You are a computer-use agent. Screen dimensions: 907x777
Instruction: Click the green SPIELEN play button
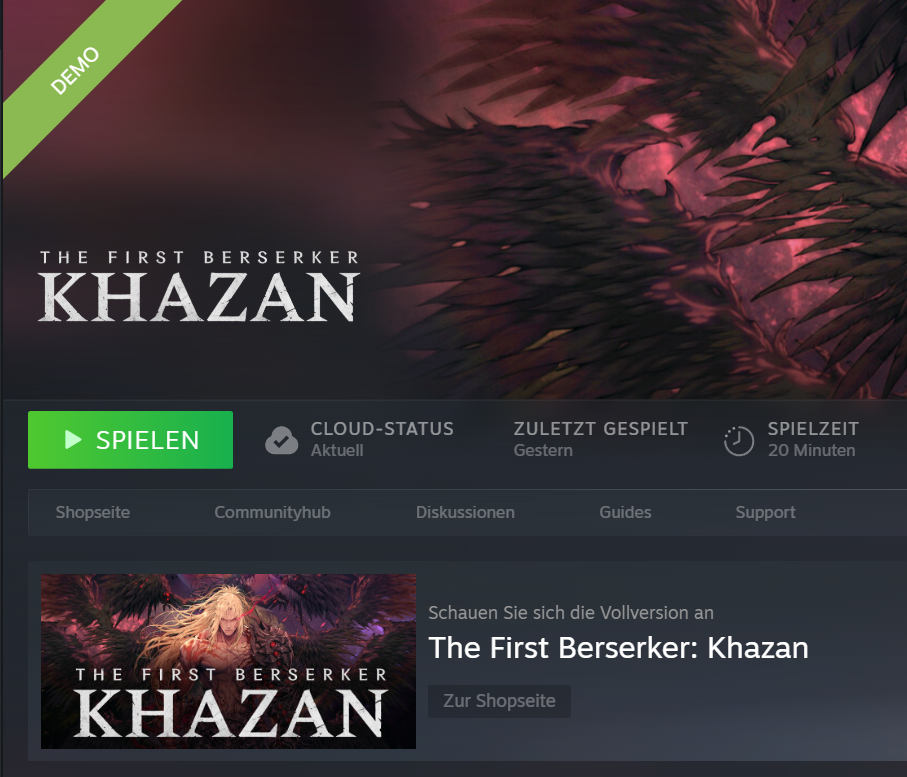(130, 440)
